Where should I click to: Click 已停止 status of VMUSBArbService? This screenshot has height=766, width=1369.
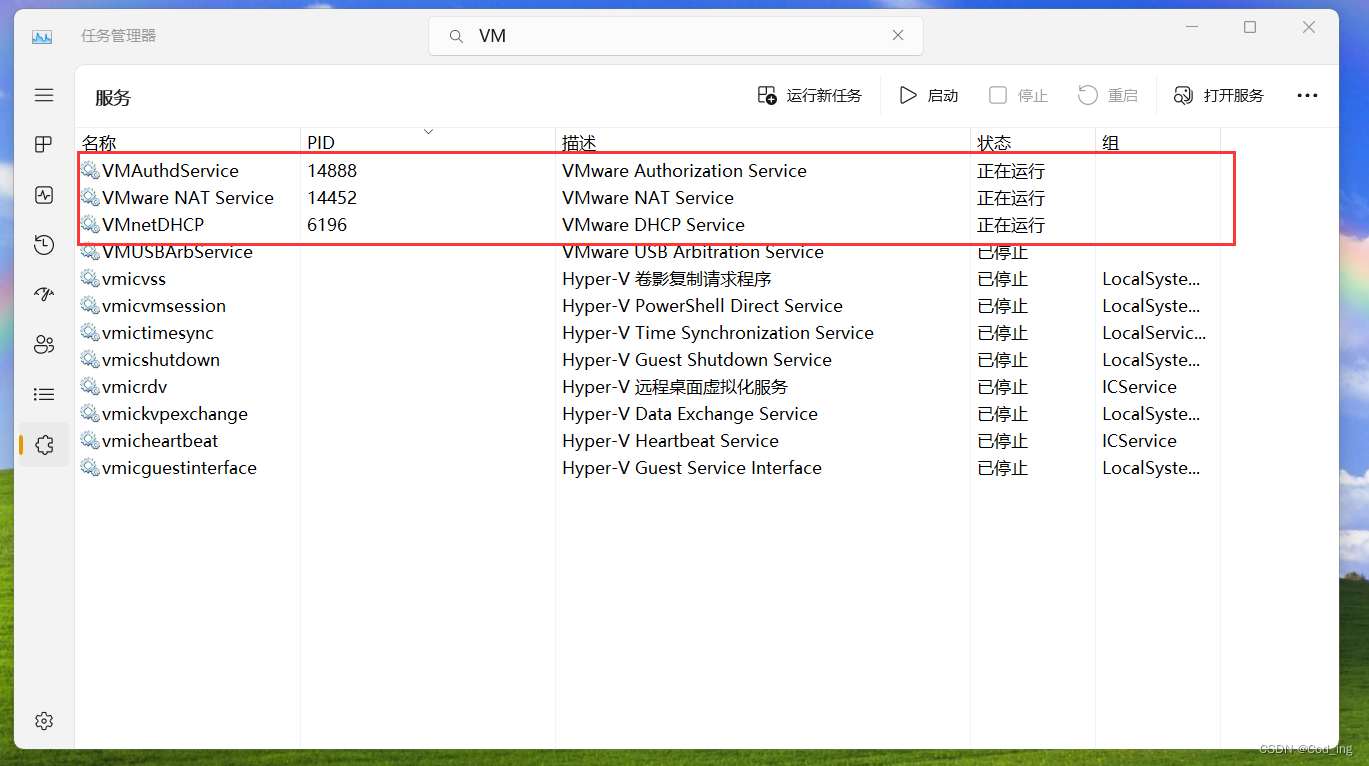click(1002, 252)
